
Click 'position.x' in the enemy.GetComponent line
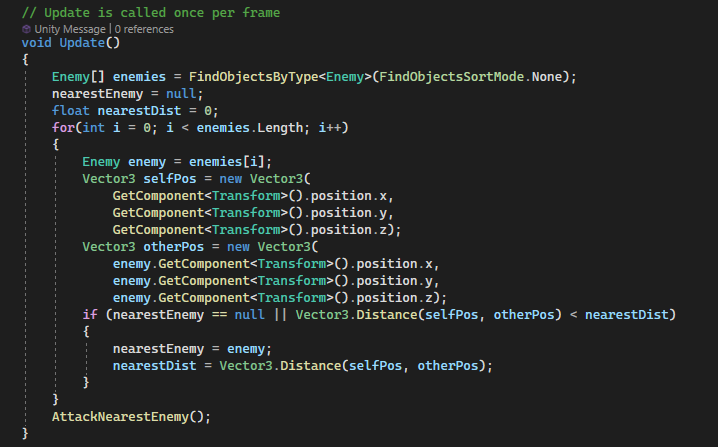[395, 264]
